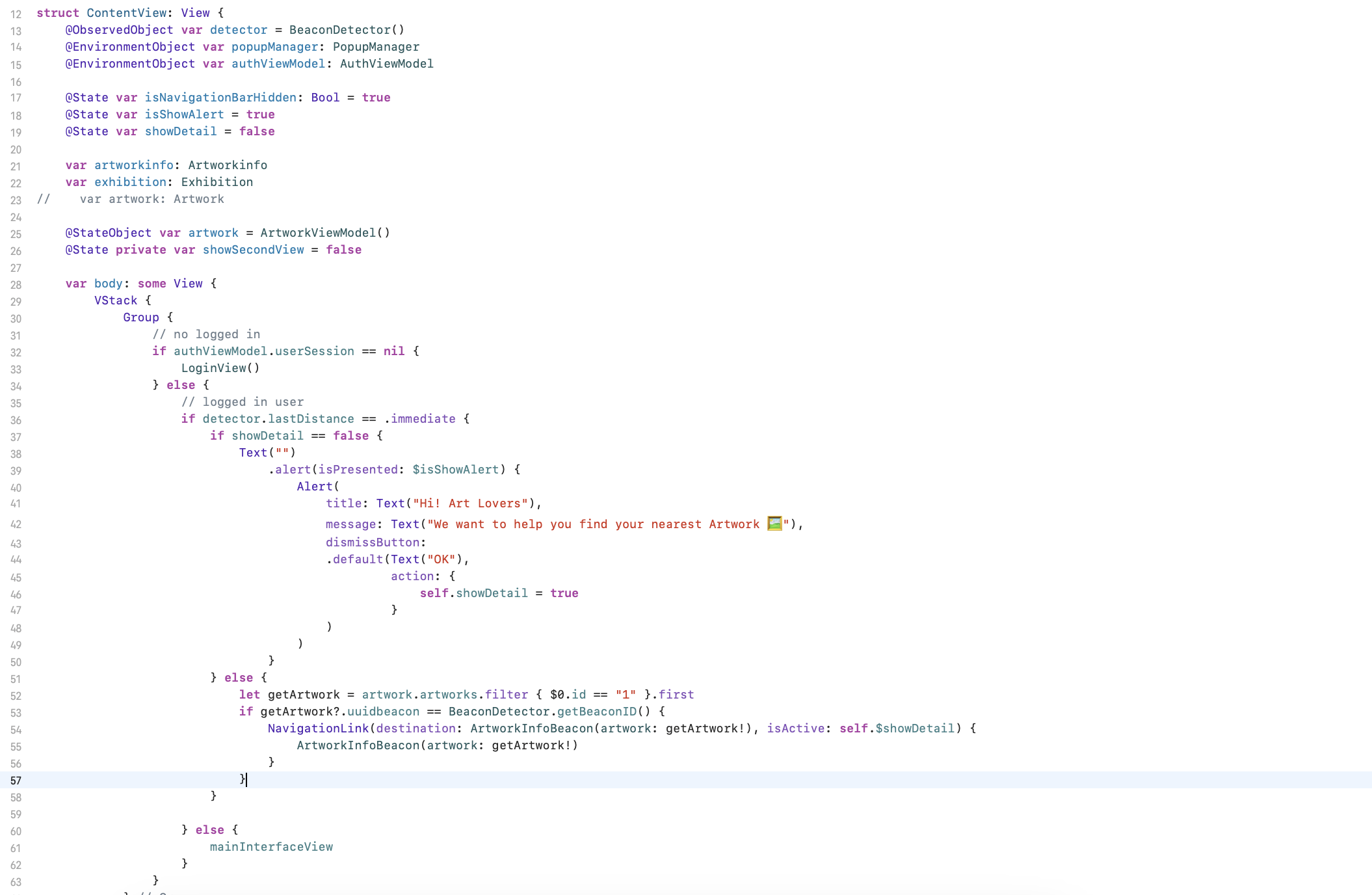This screenshot has width=1372, height=895.
Task: Click the framed picture emoji in the alert message
Action: point(774,524)
